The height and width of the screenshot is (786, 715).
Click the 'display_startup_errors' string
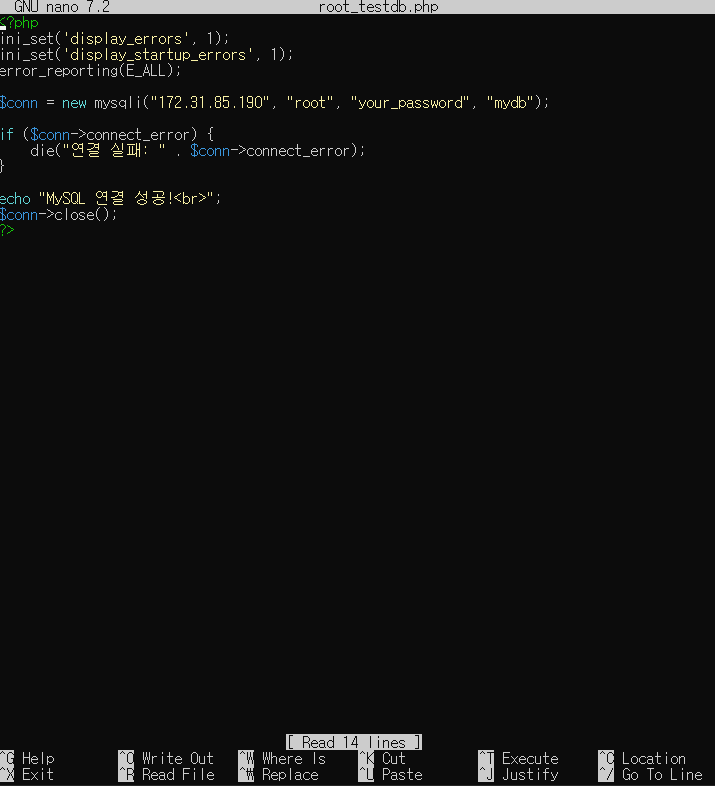click(x=158, y=55)
